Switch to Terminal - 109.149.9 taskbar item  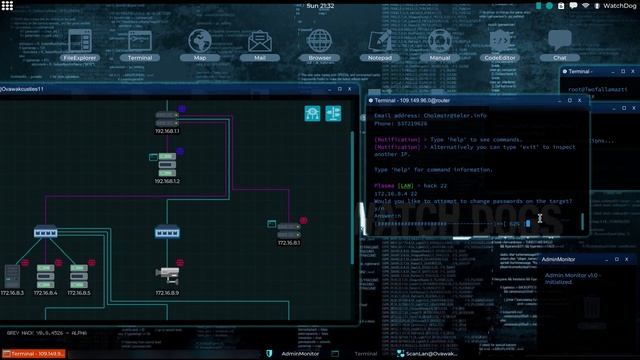34,354
